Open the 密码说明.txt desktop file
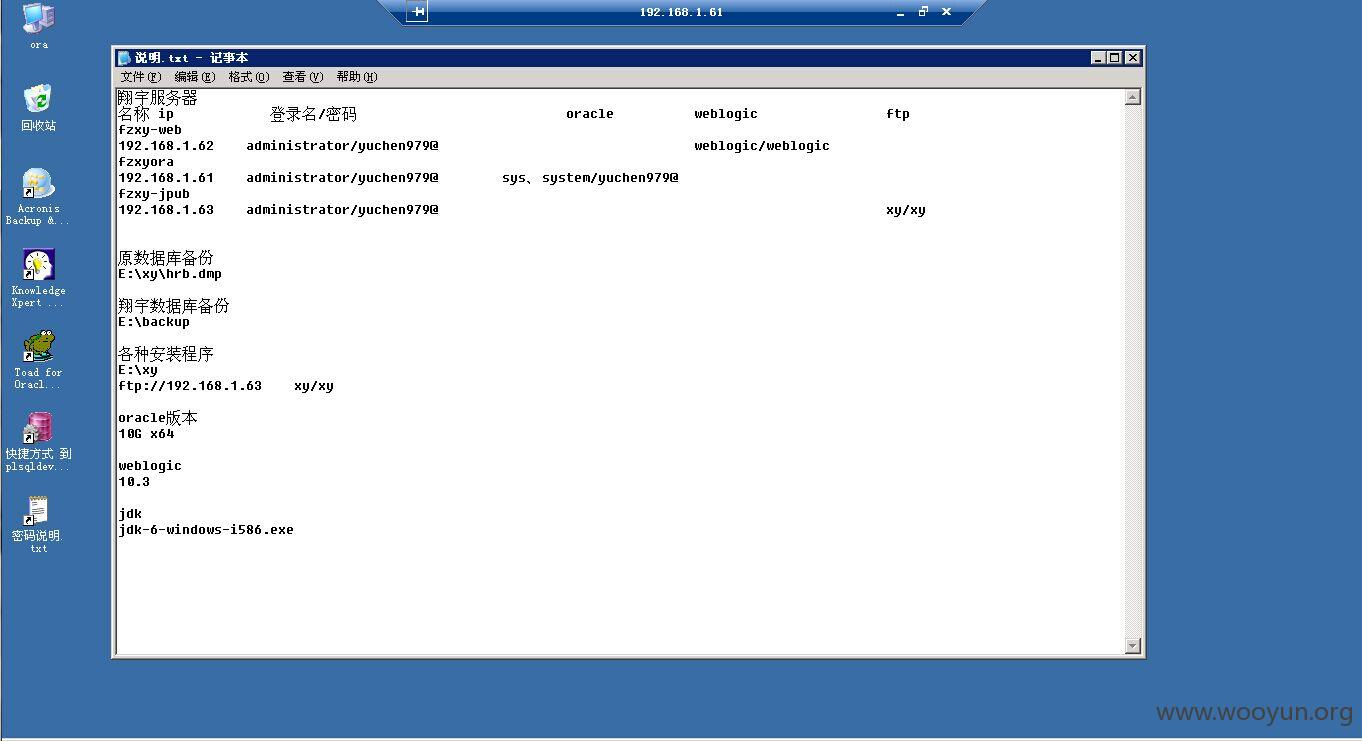This screenshot has height=741, width=1362. point(38,525)
